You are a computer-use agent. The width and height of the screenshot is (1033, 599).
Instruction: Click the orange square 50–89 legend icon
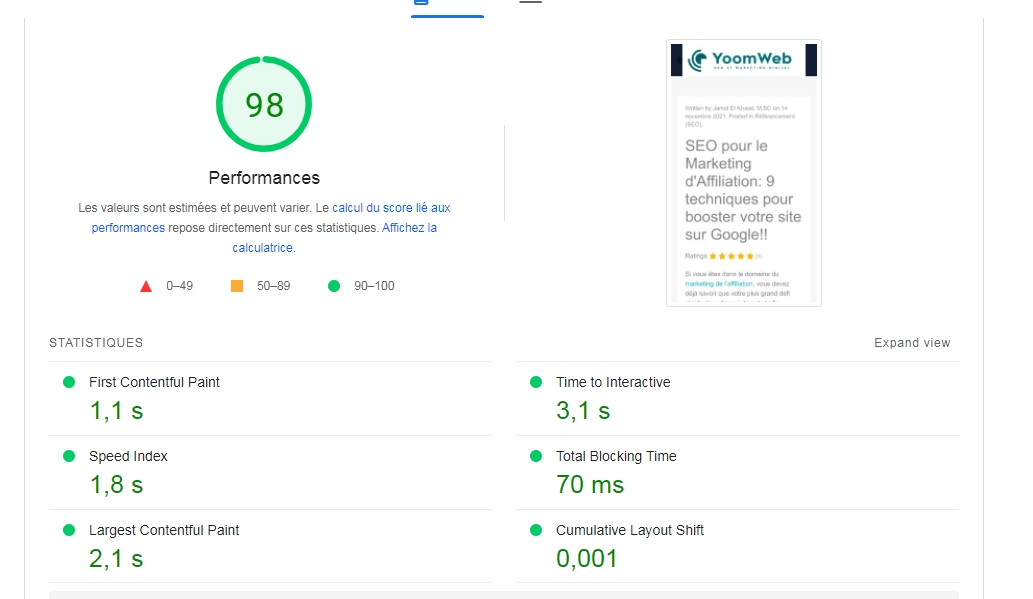click(237, 286)
